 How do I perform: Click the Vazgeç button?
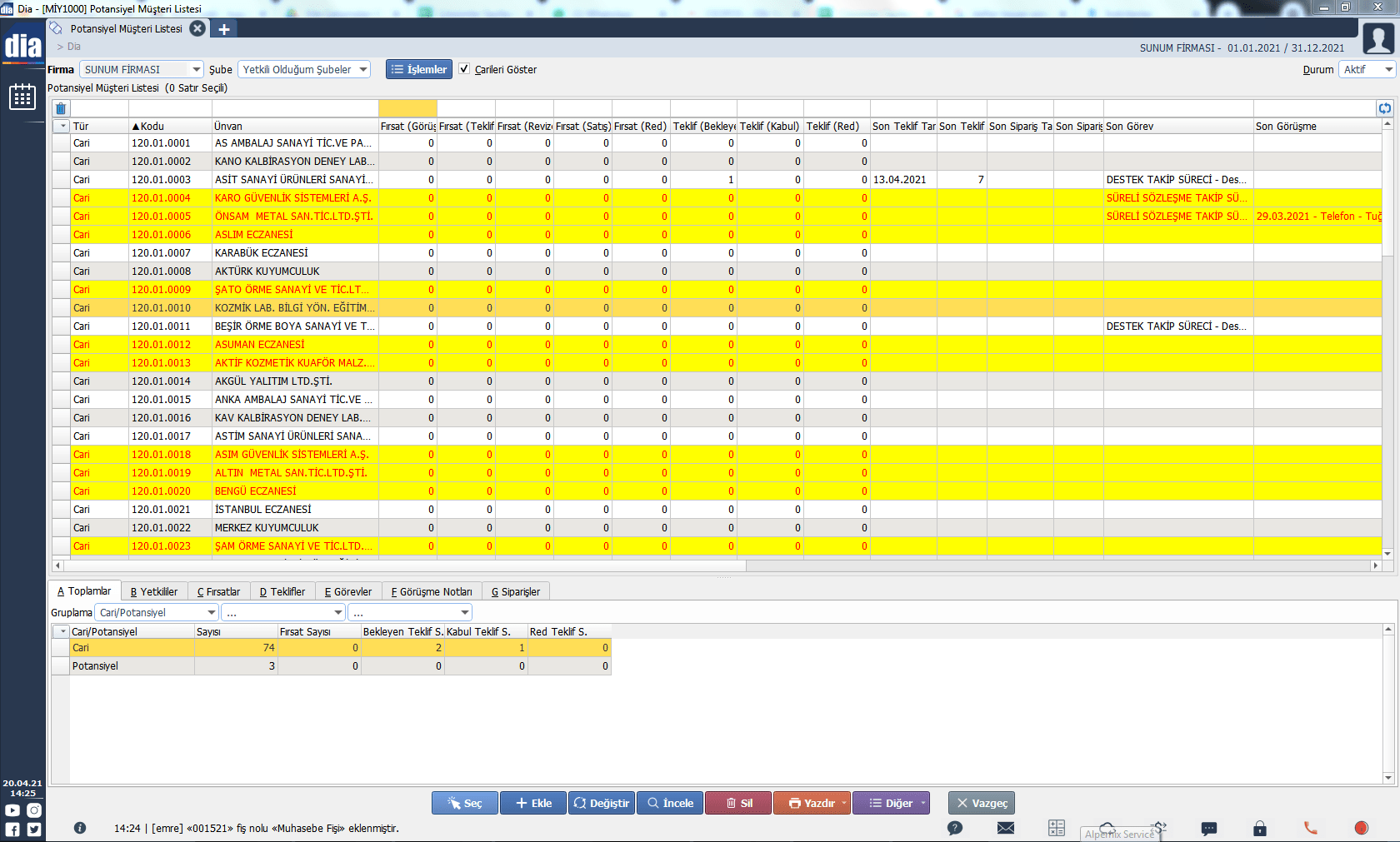click(982, 804)
